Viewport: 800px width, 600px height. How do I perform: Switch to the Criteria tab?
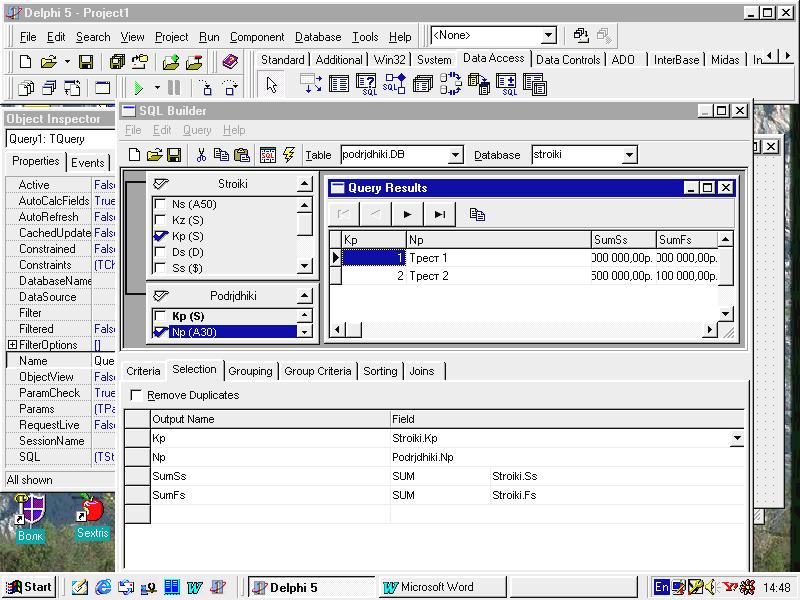coord(143,371)
